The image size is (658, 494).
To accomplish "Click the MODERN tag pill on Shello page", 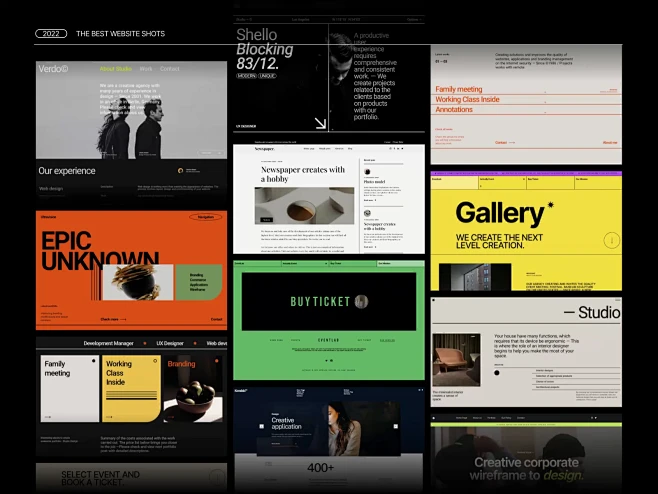I will [246, 75].
